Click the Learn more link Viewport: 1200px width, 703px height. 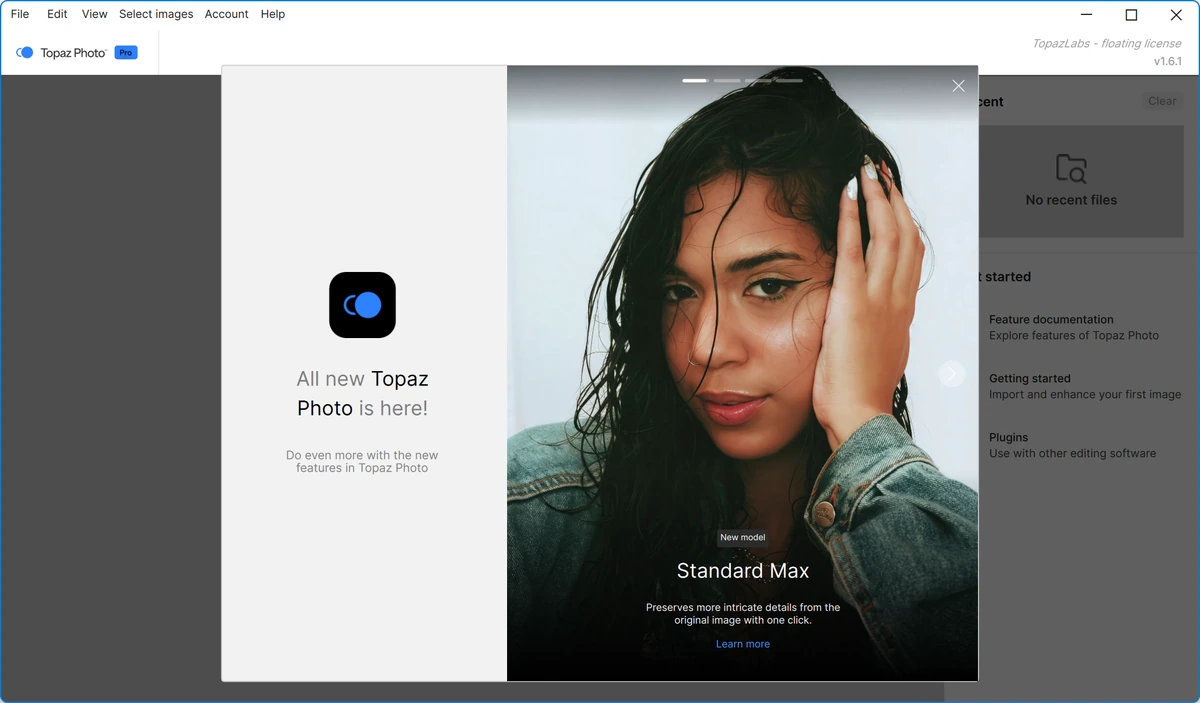743,644
